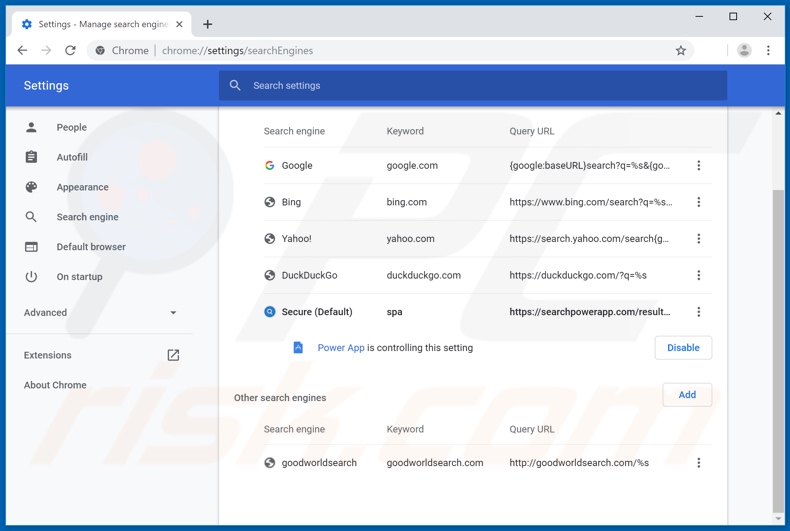Go back using the browser back arrow
The height and width of the screenshot is (531, 790).
coord(22,50)
